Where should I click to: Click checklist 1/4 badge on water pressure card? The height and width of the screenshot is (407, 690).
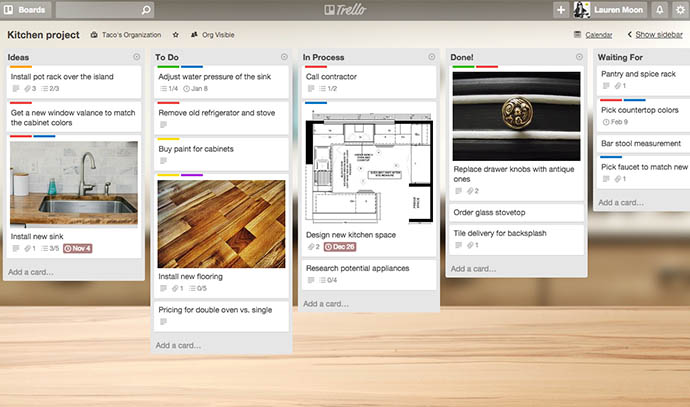pyautogui.click(x=169, y=88)
